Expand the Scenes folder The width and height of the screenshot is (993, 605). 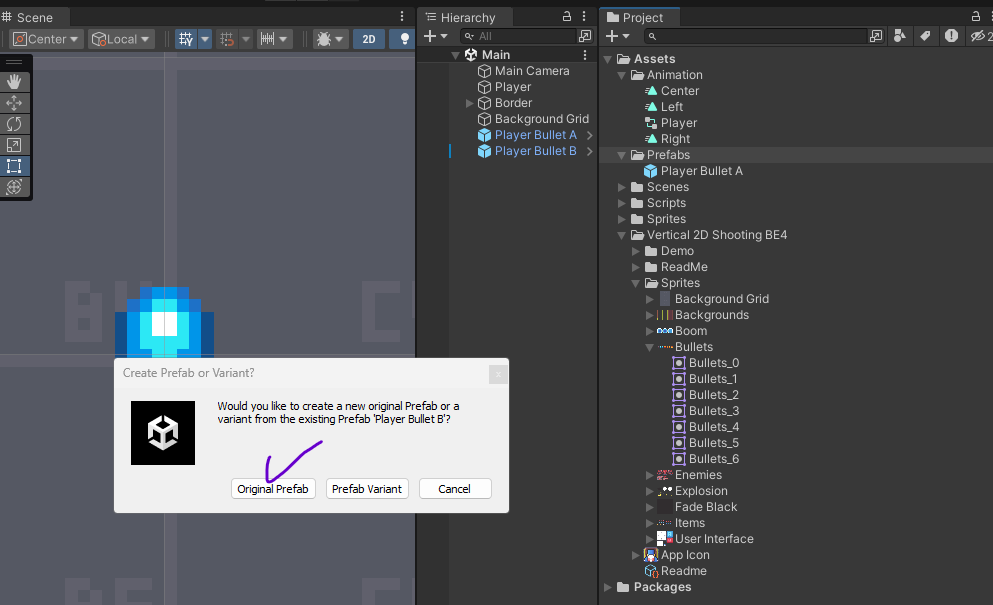[621, 187]
